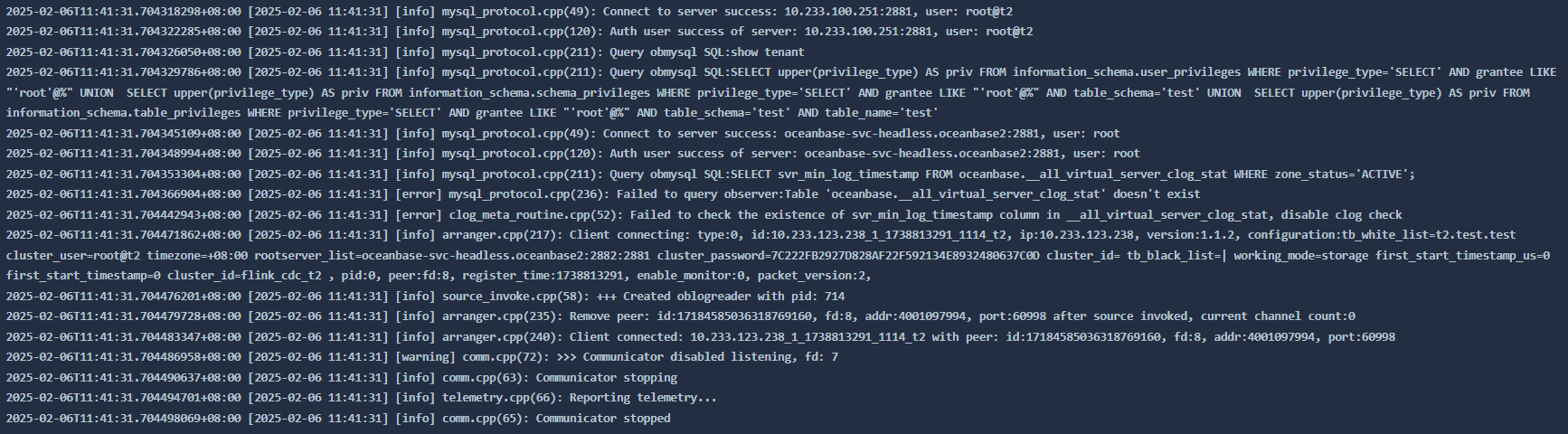Click the first "Connect to server success" line

509,11
